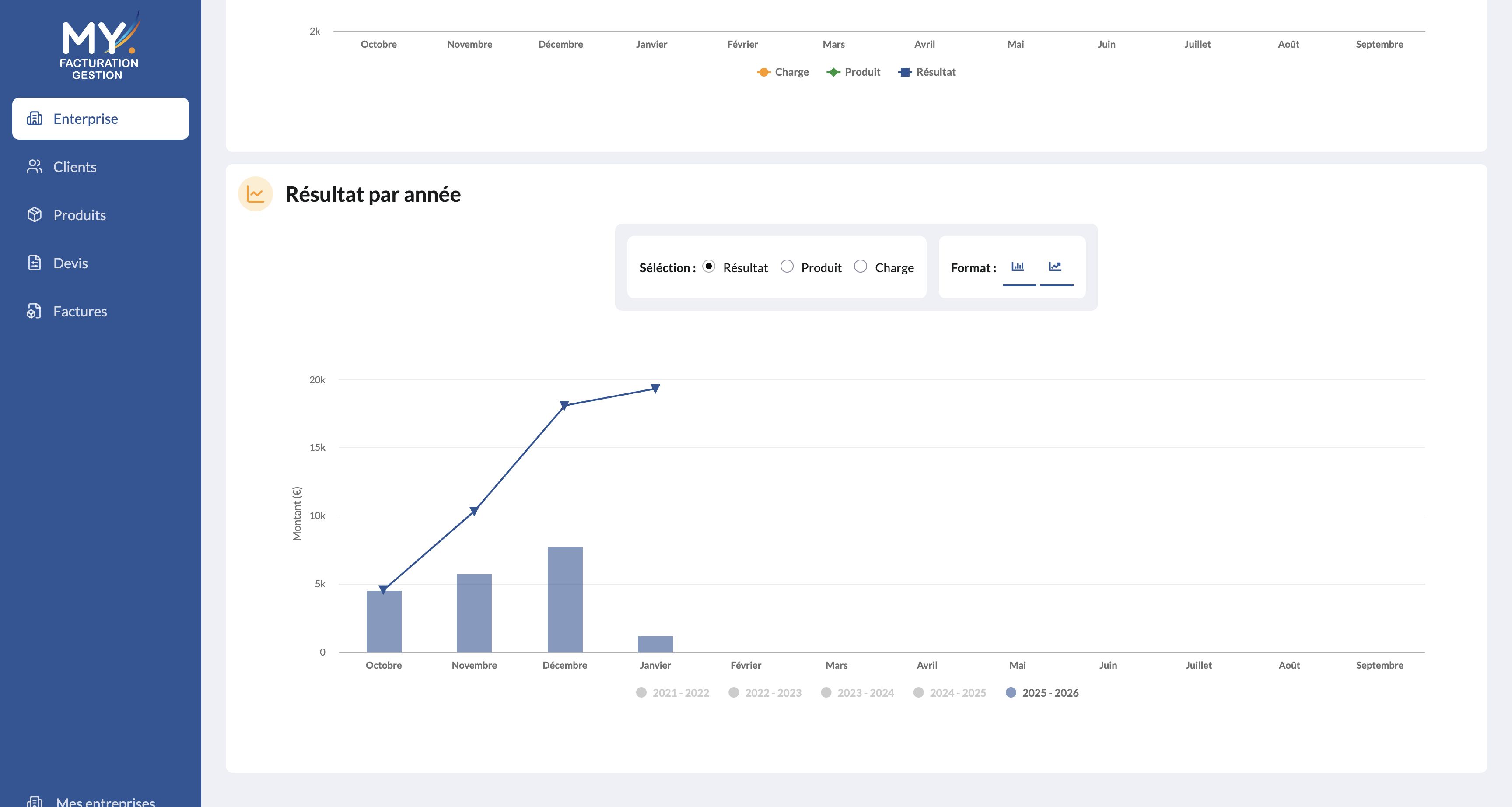Select the Factures invoice icon
Viewport: 1512px width, 807px height.
(35, 311)
